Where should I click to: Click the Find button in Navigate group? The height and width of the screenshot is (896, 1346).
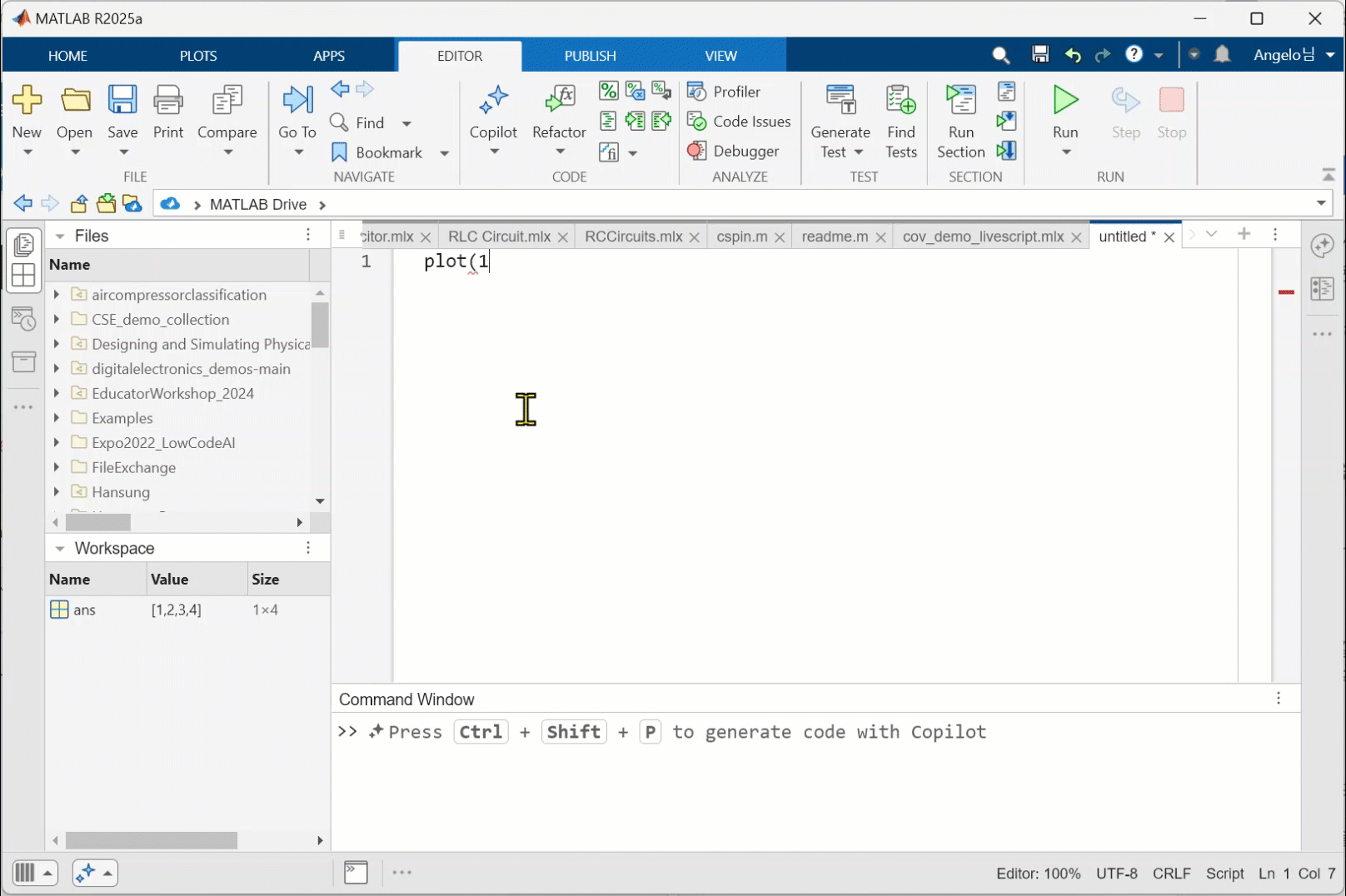coord(357,123)
